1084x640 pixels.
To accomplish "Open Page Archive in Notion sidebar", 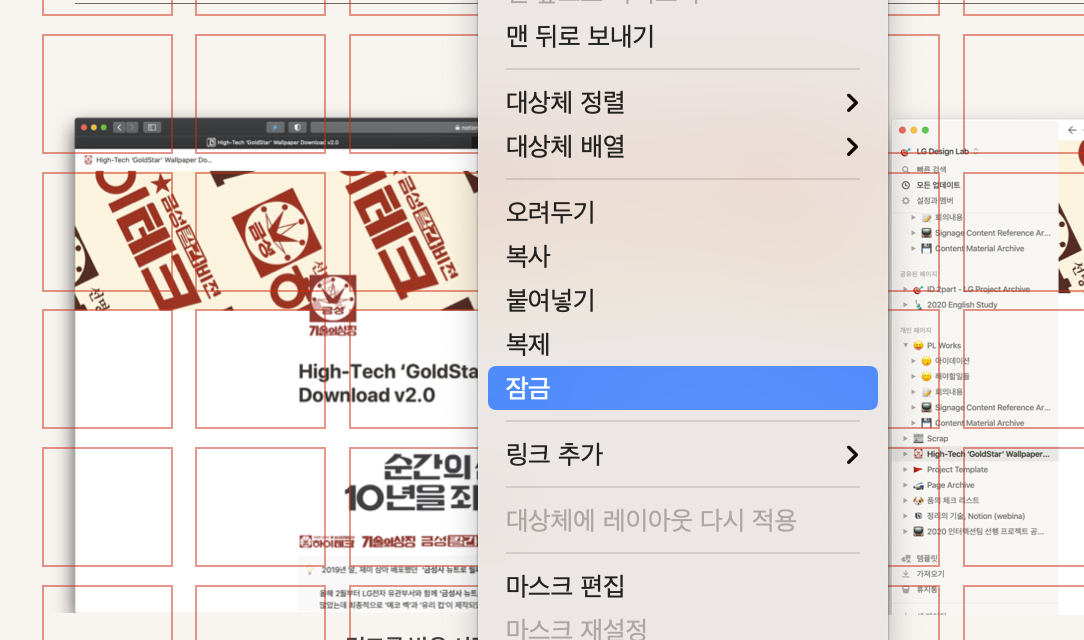I will [950, 485].
